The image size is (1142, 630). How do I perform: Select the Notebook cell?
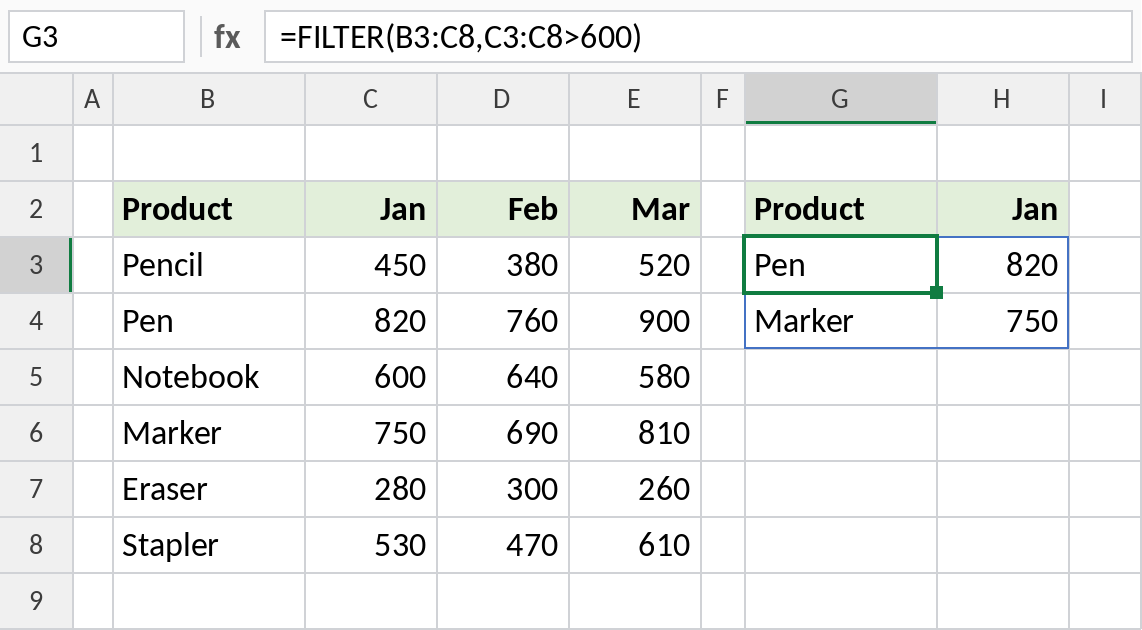click(208, 377)
